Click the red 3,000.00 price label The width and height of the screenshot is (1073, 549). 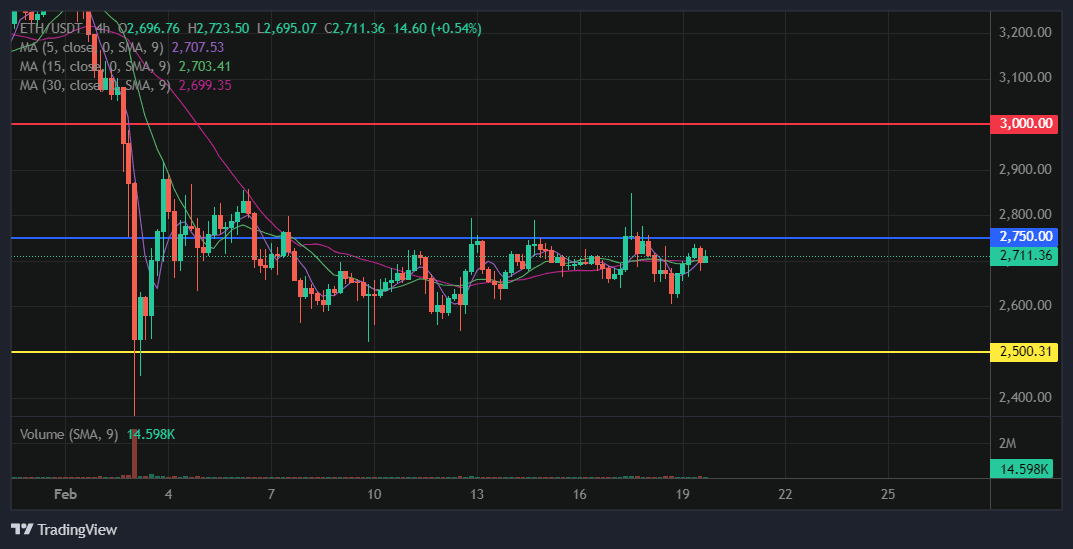[x=1024, y=124]
